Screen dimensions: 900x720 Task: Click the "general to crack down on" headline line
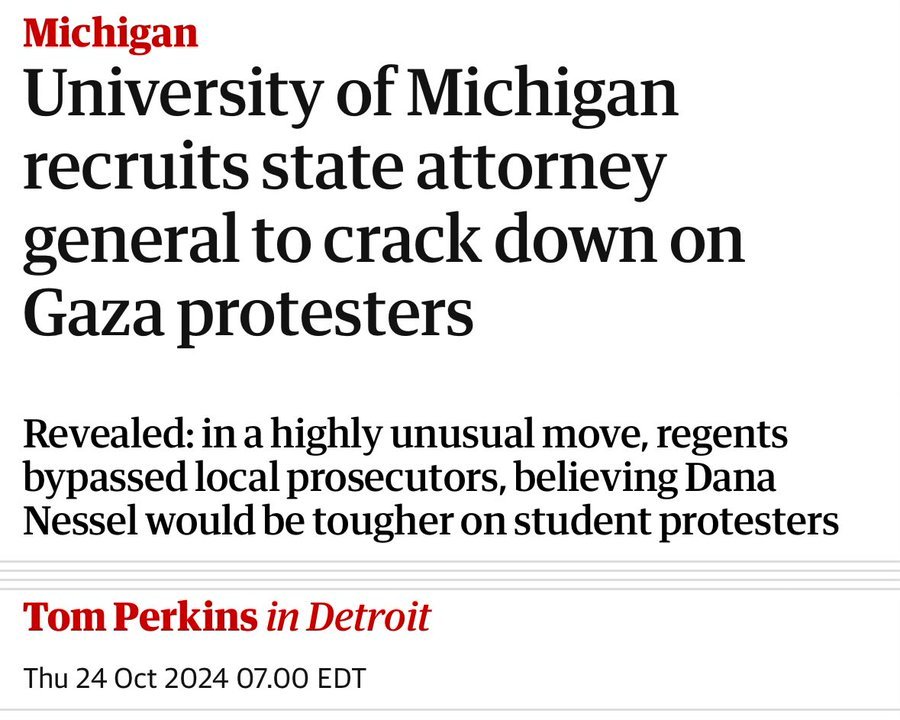384,241
